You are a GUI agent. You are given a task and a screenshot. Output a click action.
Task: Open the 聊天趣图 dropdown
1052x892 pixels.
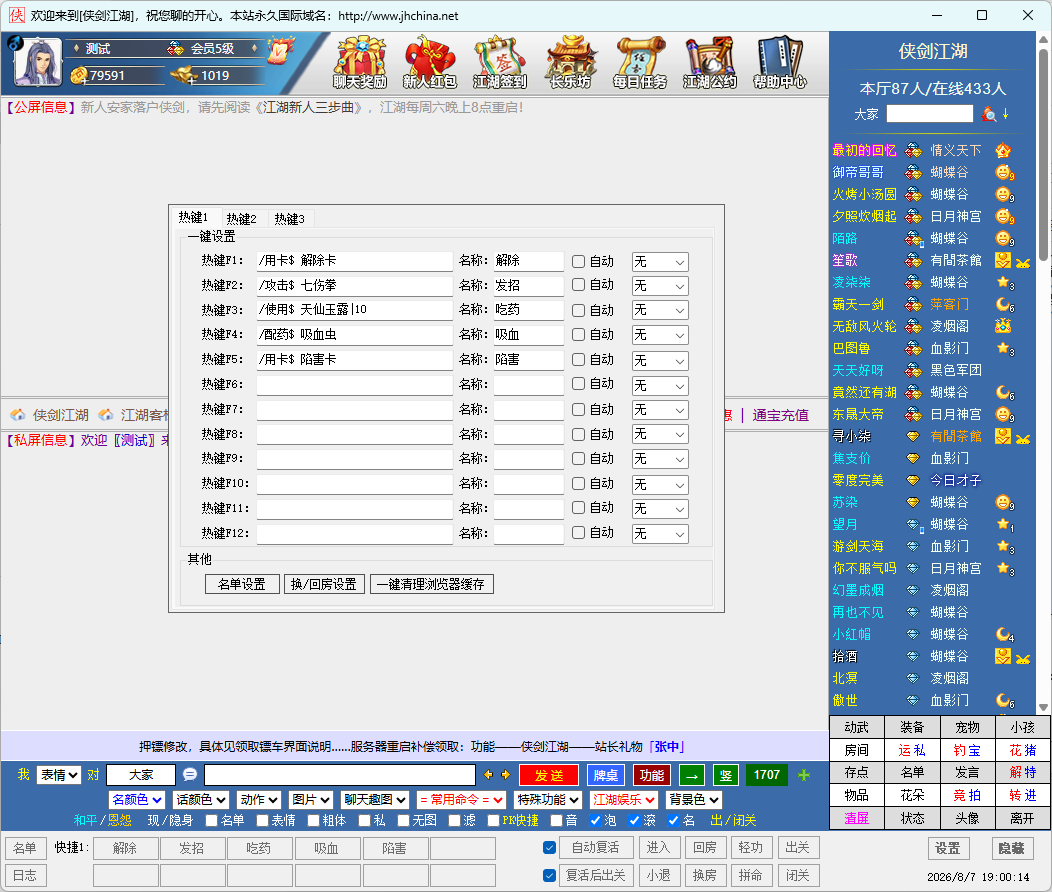click(375, 799)
